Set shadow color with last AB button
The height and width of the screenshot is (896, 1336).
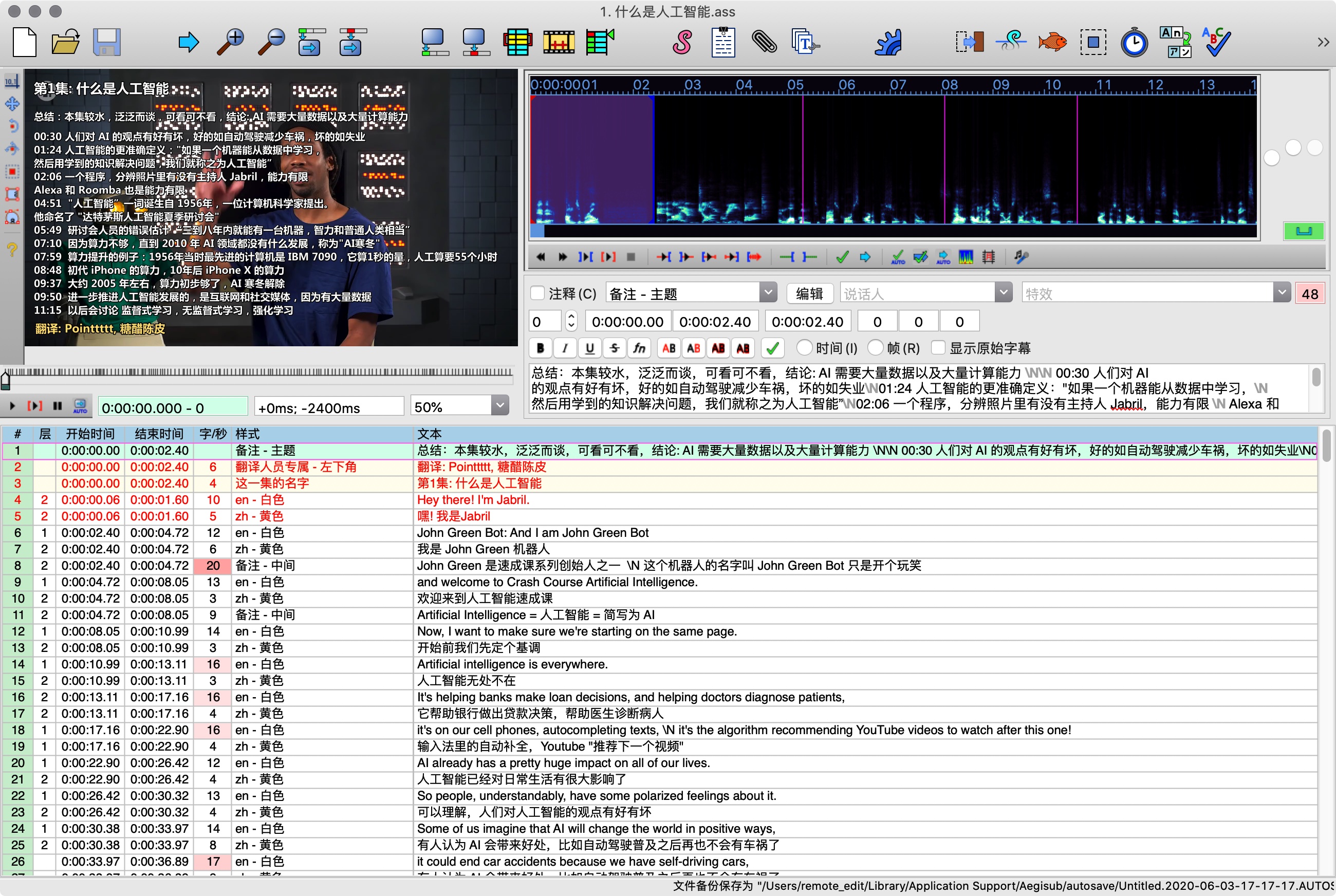[x=743, y=347]
